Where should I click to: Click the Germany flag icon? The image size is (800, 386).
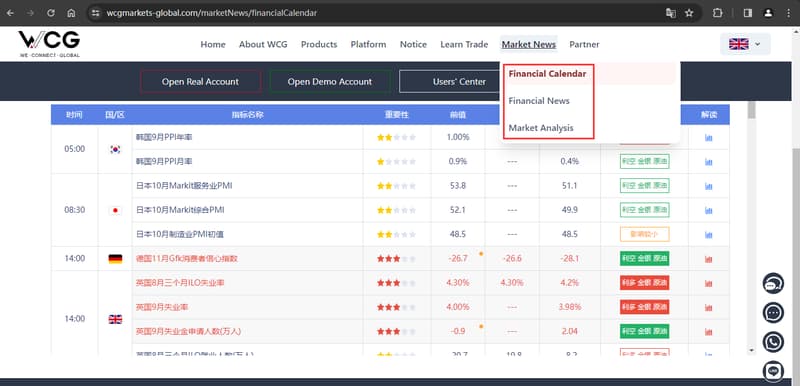click(115, 259)
